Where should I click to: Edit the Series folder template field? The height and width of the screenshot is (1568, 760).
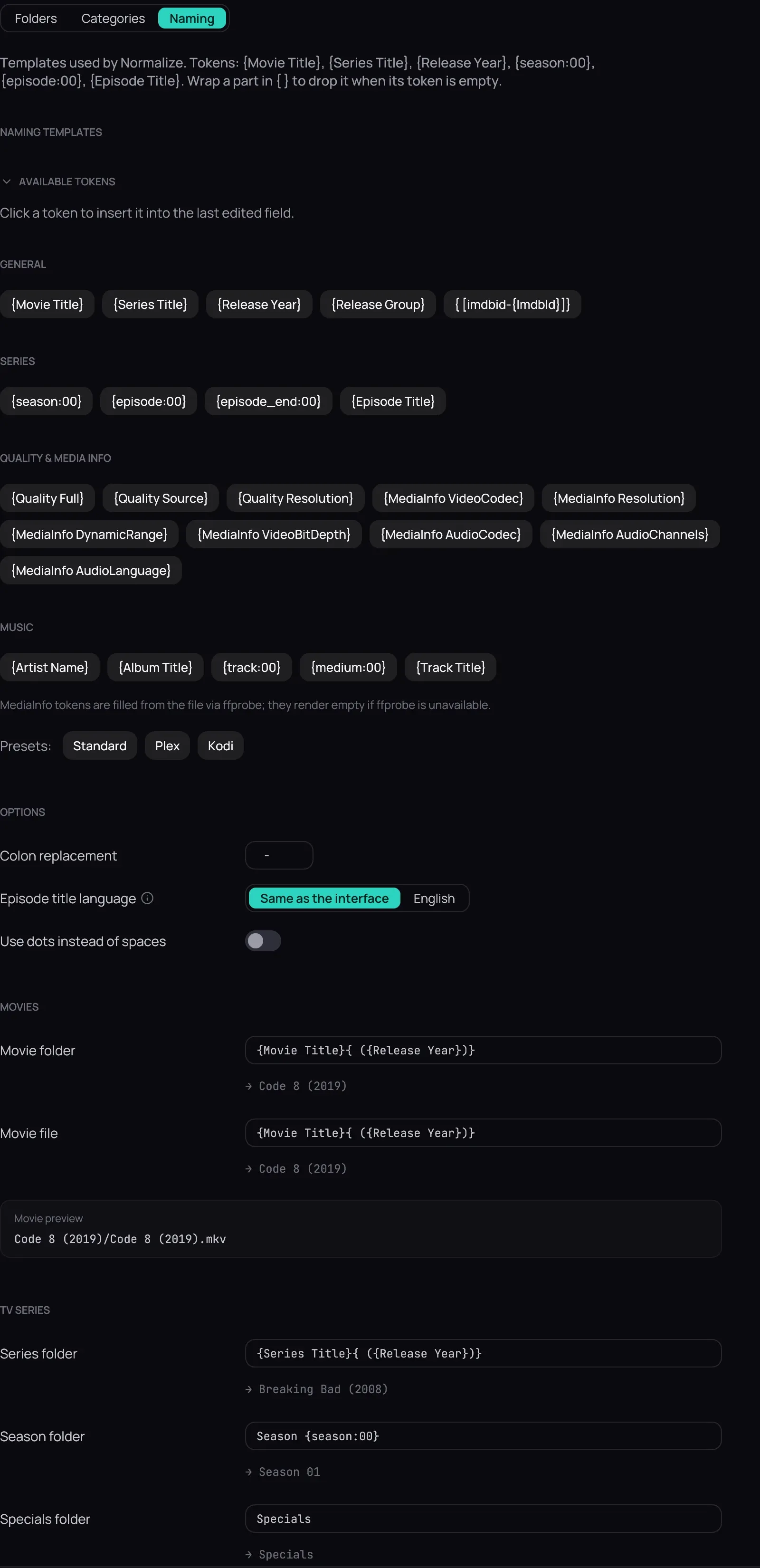pos(483,1353)
